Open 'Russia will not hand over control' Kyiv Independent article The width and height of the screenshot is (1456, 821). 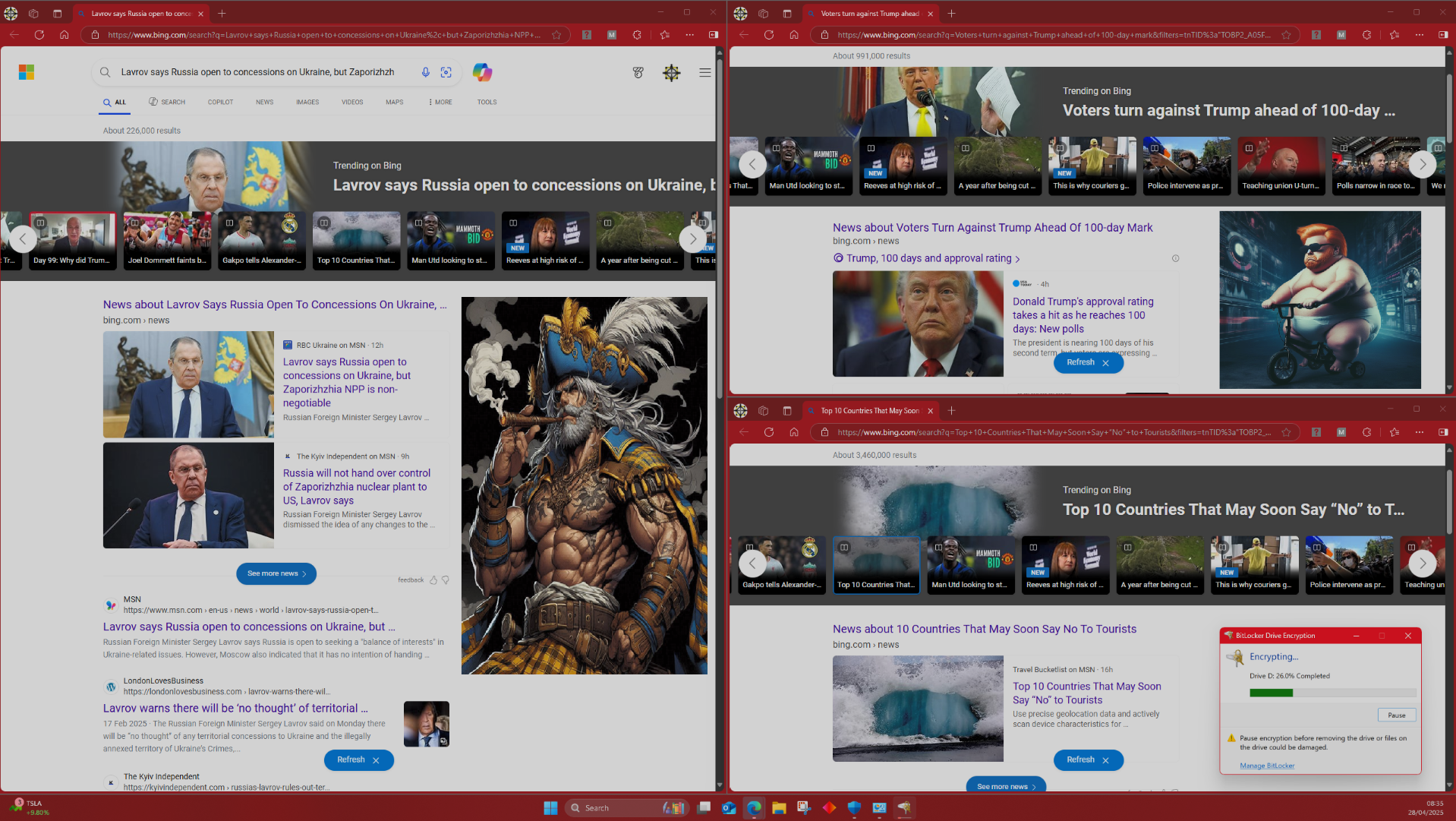pos(357,486)
